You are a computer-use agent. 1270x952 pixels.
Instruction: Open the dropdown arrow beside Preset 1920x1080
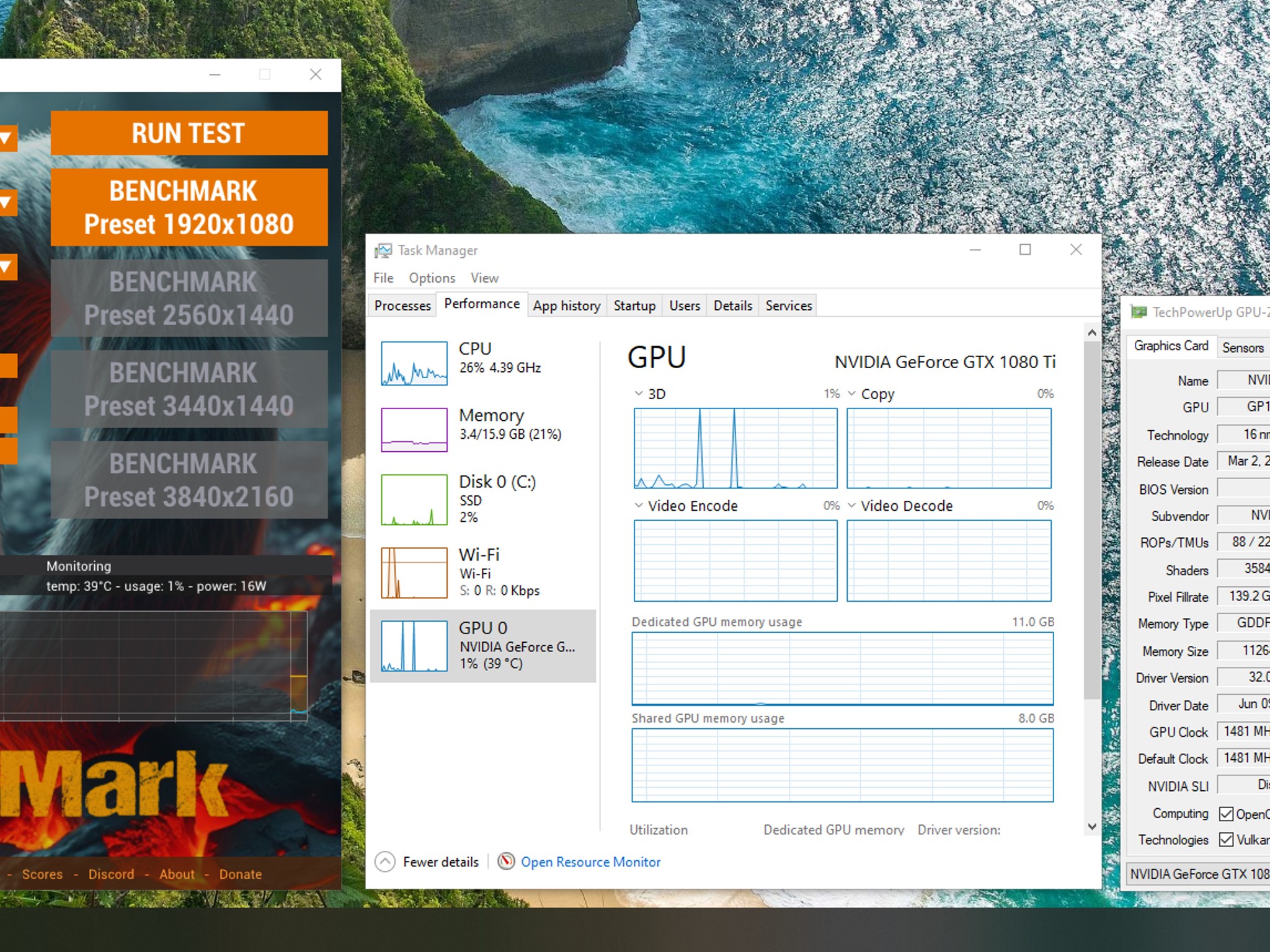[x=7, y=202]
